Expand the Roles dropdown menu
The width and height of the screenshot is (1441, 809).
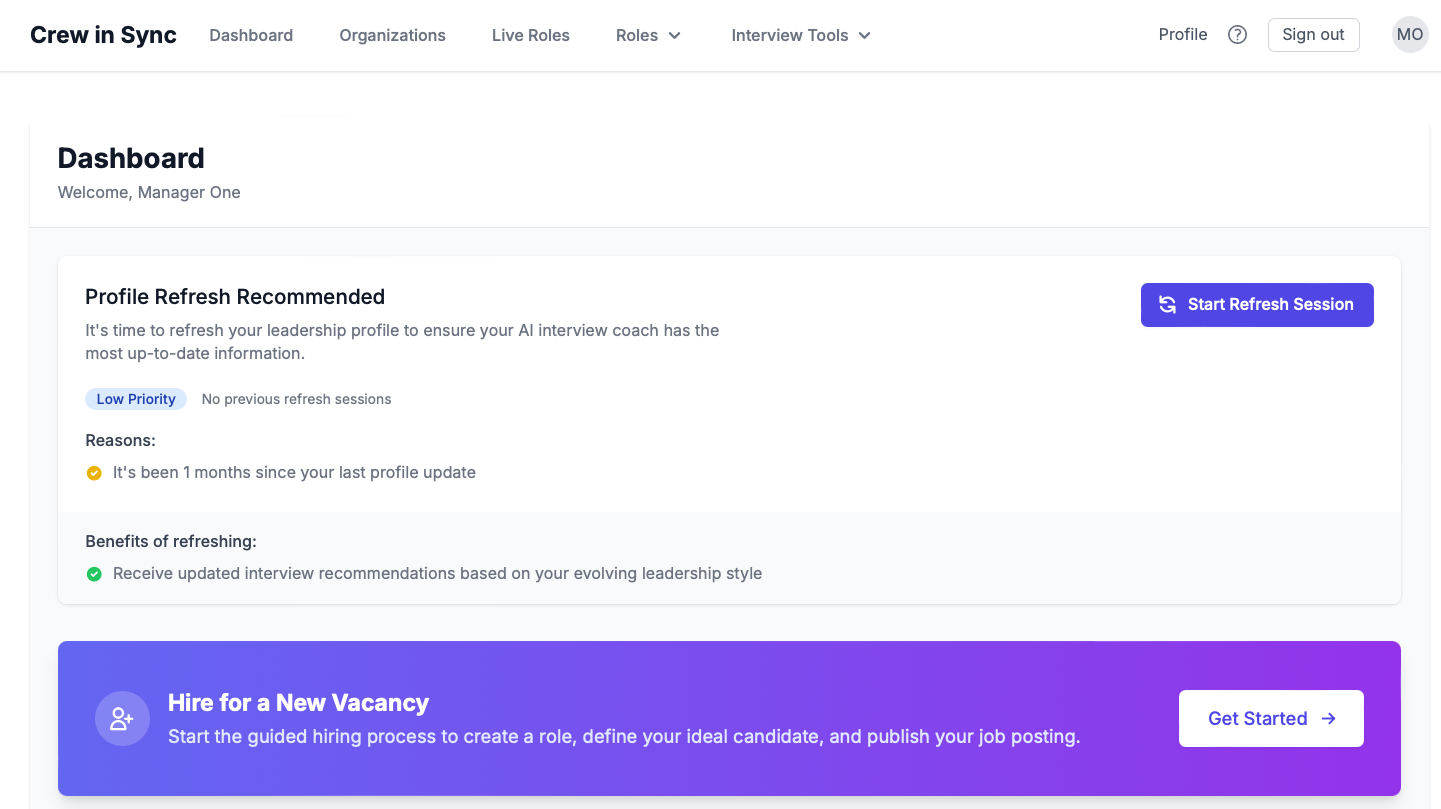point(648,35)
